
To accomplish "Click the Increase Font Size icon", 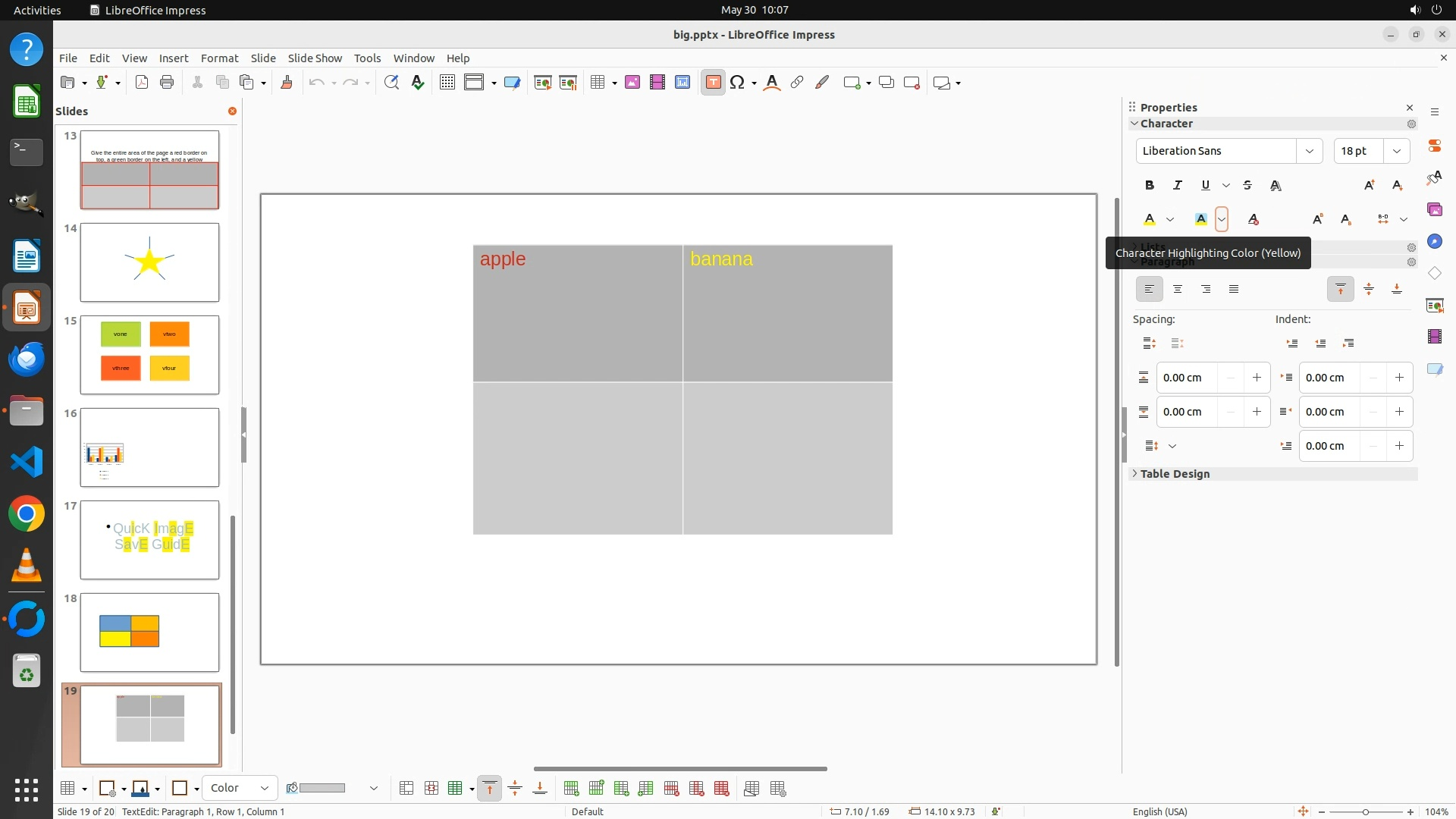I will coord(1369,185).
